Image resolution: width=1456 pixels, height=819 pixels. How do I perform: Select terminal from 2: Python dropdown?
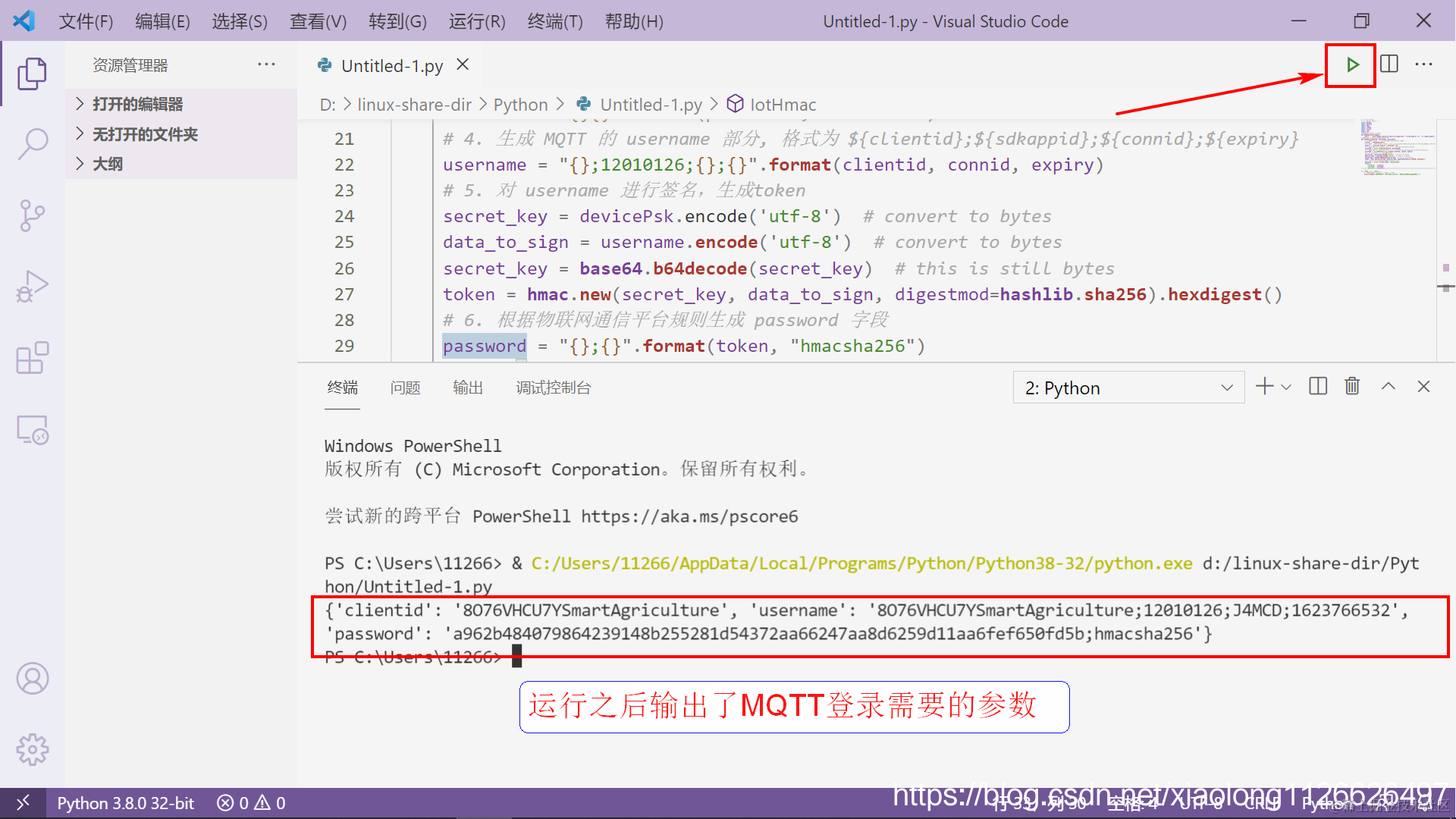pos(1128,388)
